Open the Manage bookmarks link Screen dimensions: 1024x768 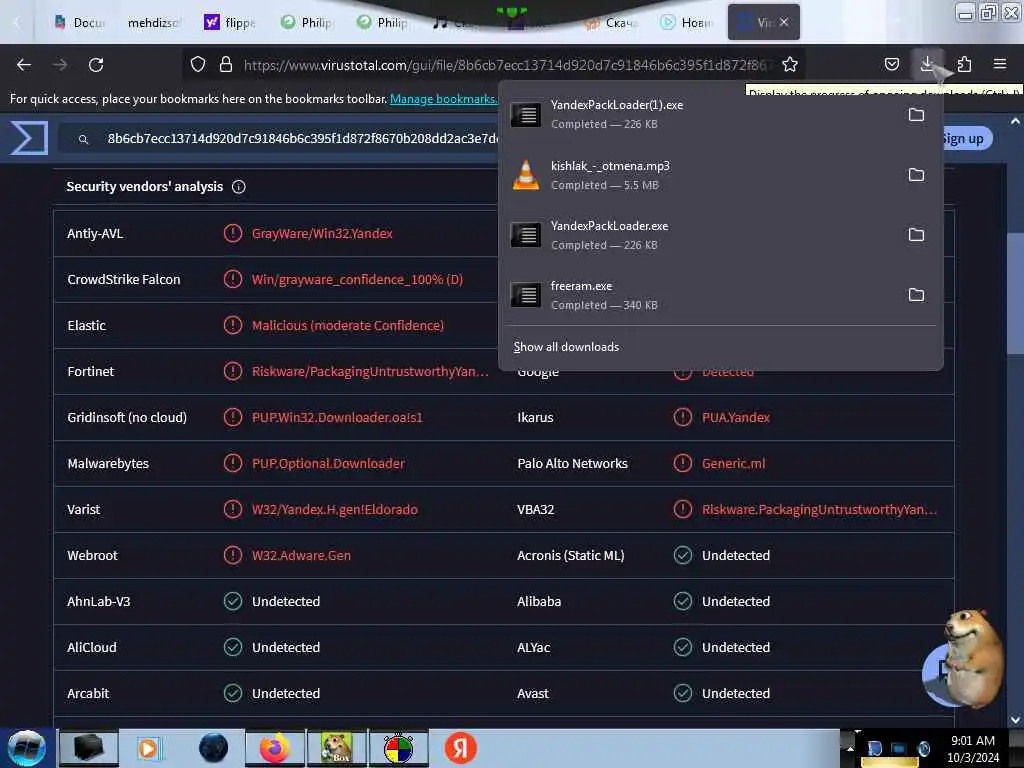(x=443, y=99)
